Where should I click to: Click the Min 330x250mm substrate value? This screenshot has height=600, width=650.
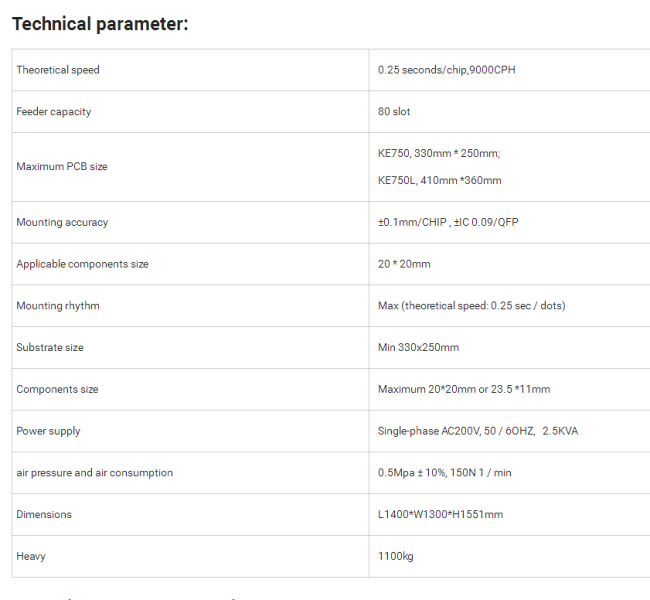(418, 347)
